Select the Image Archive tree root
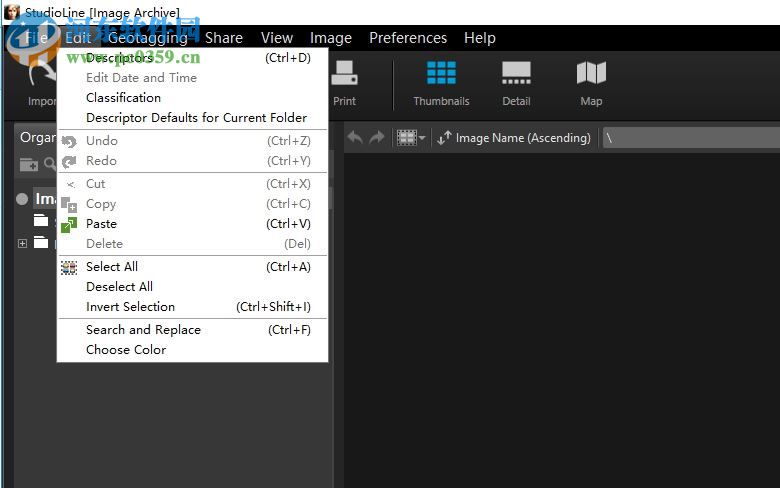 point(45,199)
